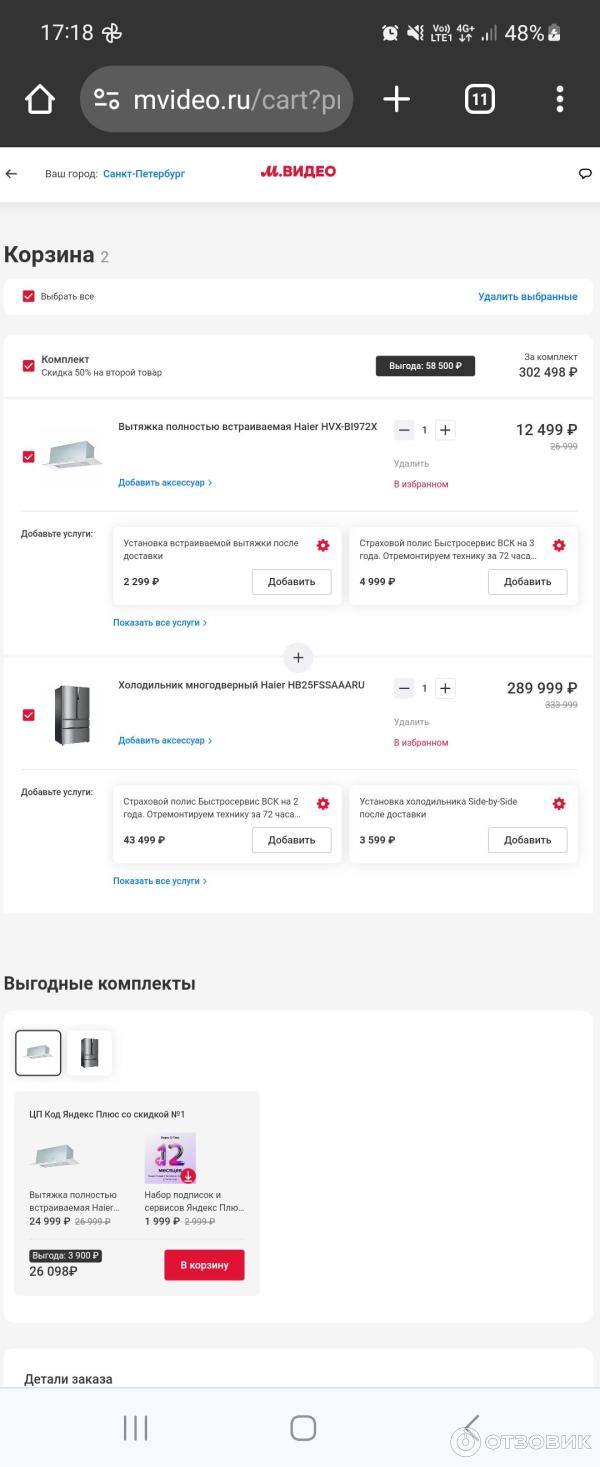Image resolution: width=600 pixels, height=1467 pixels.
Task: Deselect the Haier refrigerator item checkbox
Action: (x=29, y=715)
